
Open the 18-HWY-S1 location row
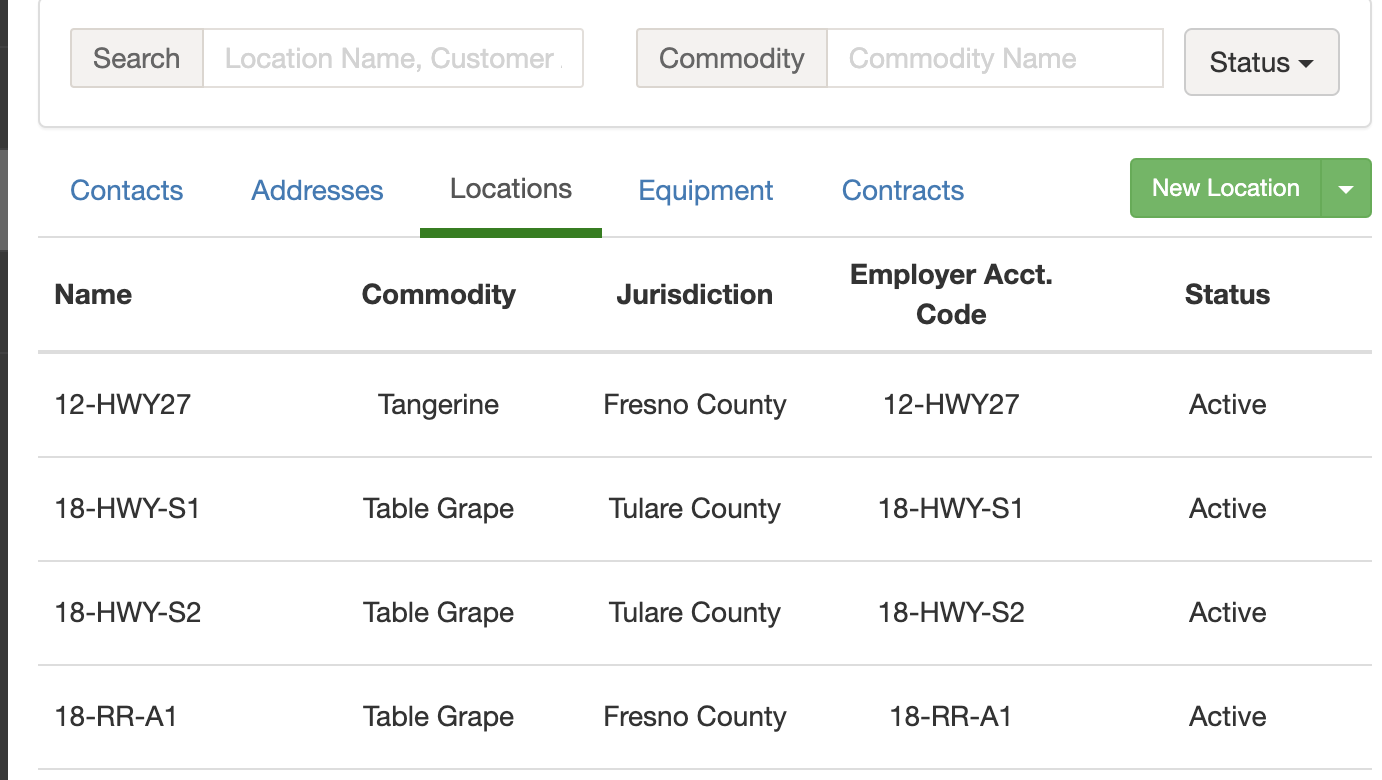click(x=127, y=508)
